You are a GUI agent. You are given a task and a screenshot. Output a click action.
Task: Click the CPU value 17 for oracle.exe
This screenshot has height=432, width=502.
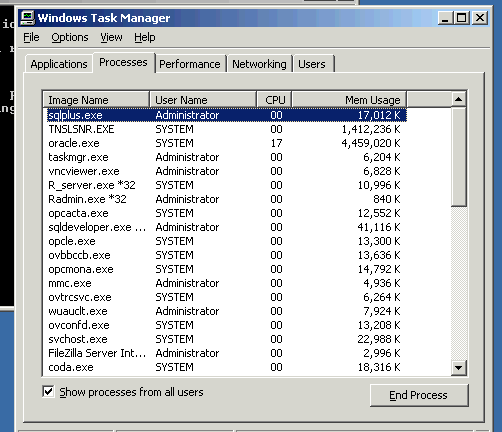click(276, 143)
